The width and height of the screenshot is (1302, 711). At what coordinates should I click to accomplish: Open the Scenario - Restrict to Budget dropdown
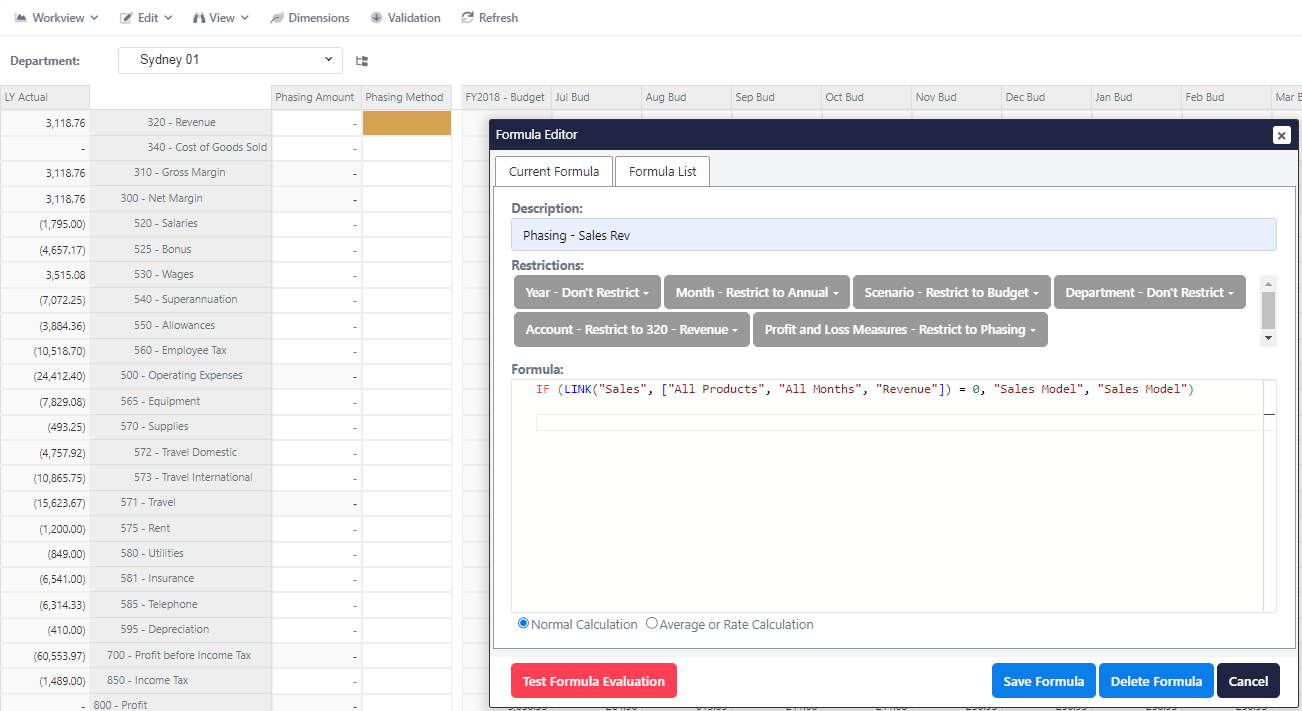click(x=951, y=292)
